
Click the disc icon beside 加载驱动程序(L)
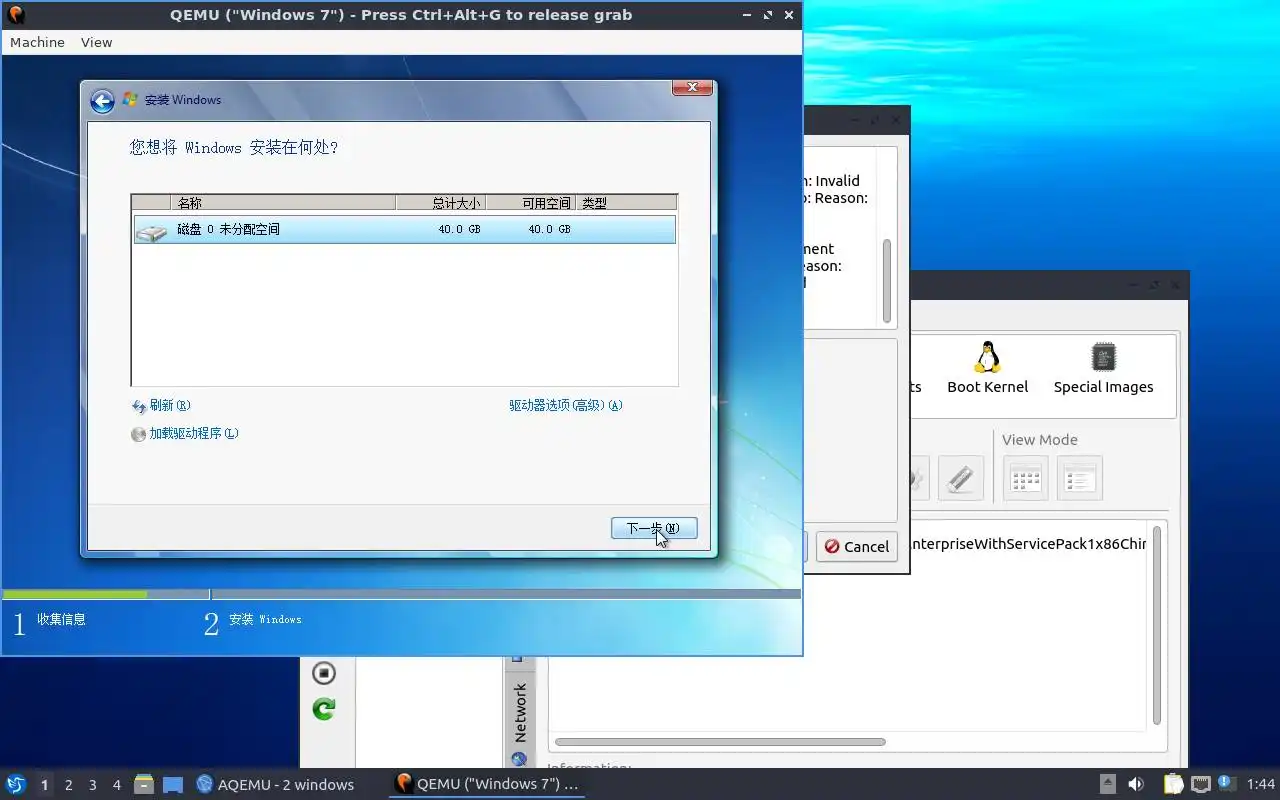(139, 434)
